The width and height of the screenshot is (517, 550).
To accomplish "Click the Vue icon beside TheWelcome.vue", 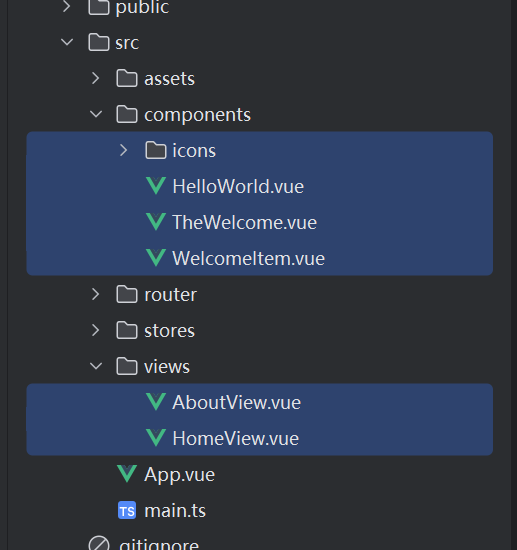I will click(156, 222).
